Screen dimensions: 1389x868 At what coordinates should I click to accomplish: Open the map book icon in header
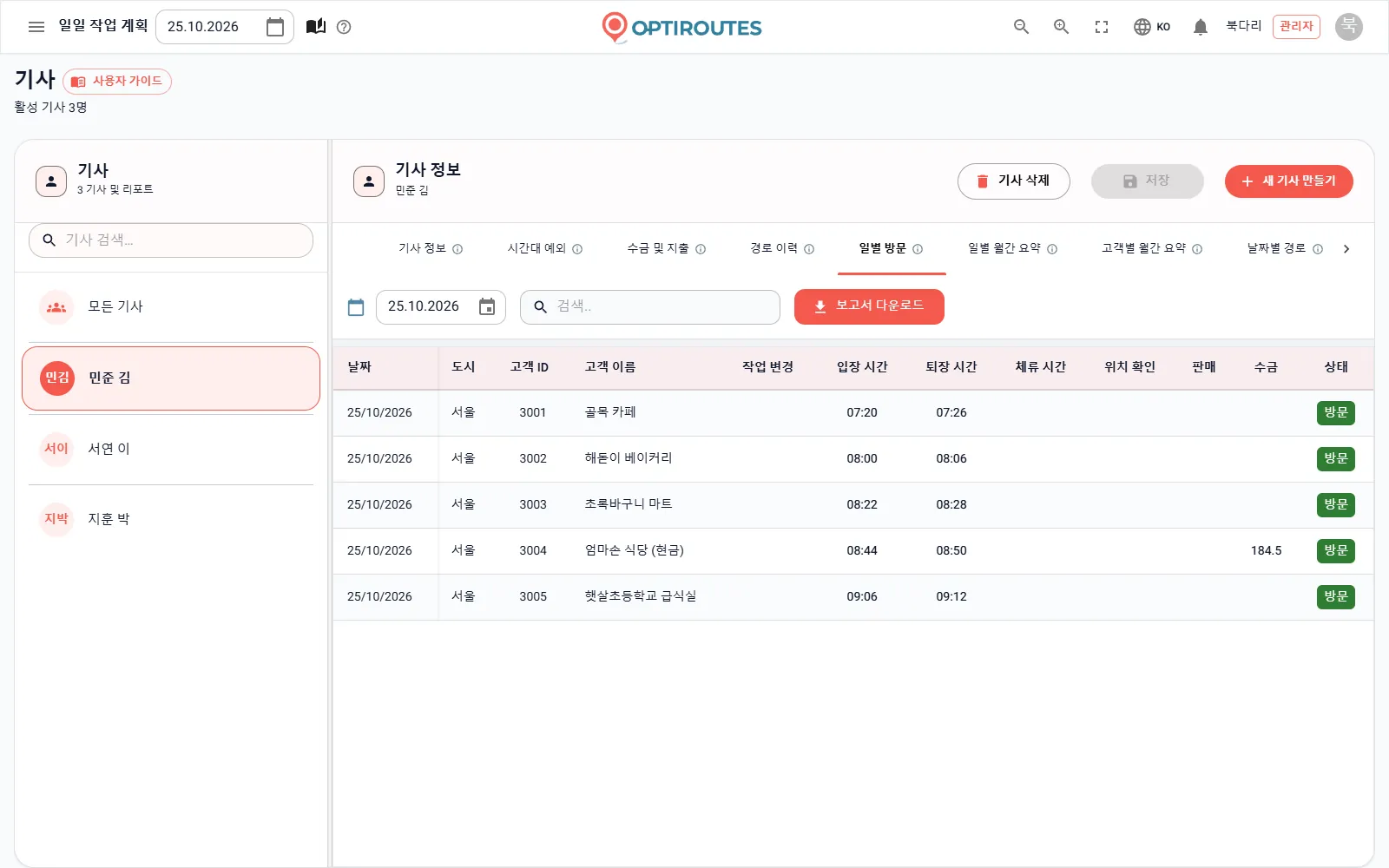click(316, 27)
